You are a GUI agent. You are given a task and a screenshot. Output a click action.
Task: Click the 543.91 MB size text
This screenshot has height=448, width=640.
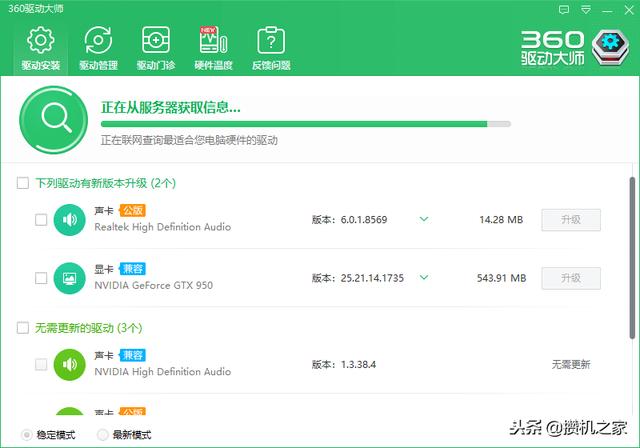(501, 278)
